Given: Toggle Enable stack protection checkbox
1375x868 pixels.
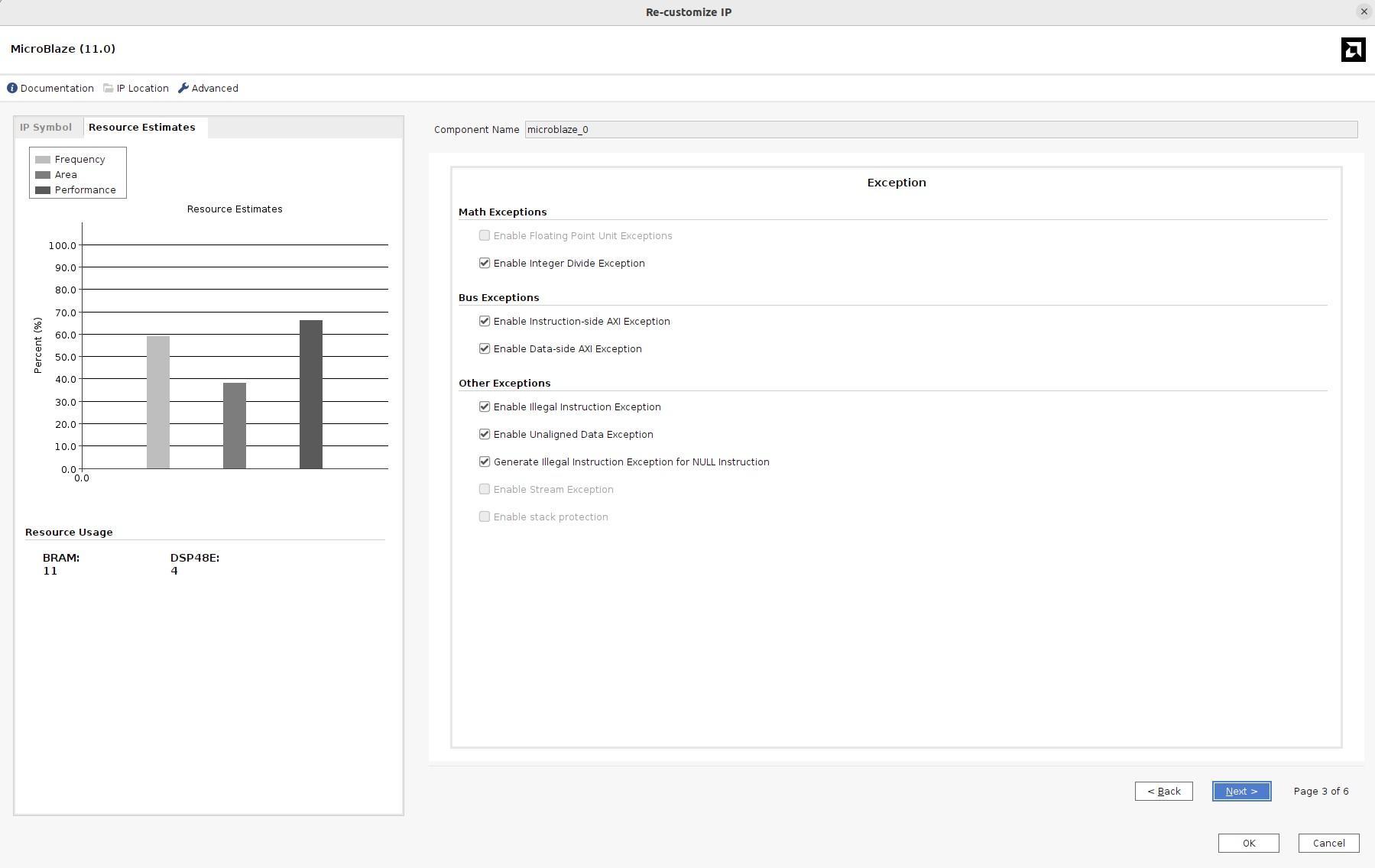Looking at the screenshot, I should (485, 517).
